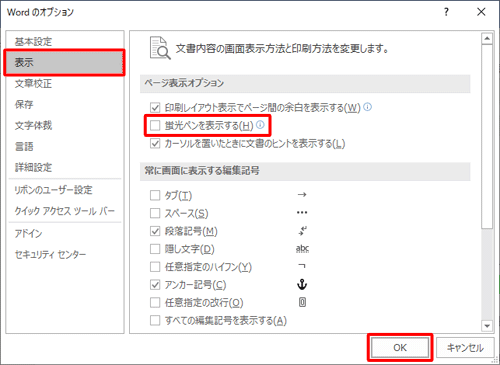
Task: Open 文章校正 settings category
Action: (x=33, y=84)
